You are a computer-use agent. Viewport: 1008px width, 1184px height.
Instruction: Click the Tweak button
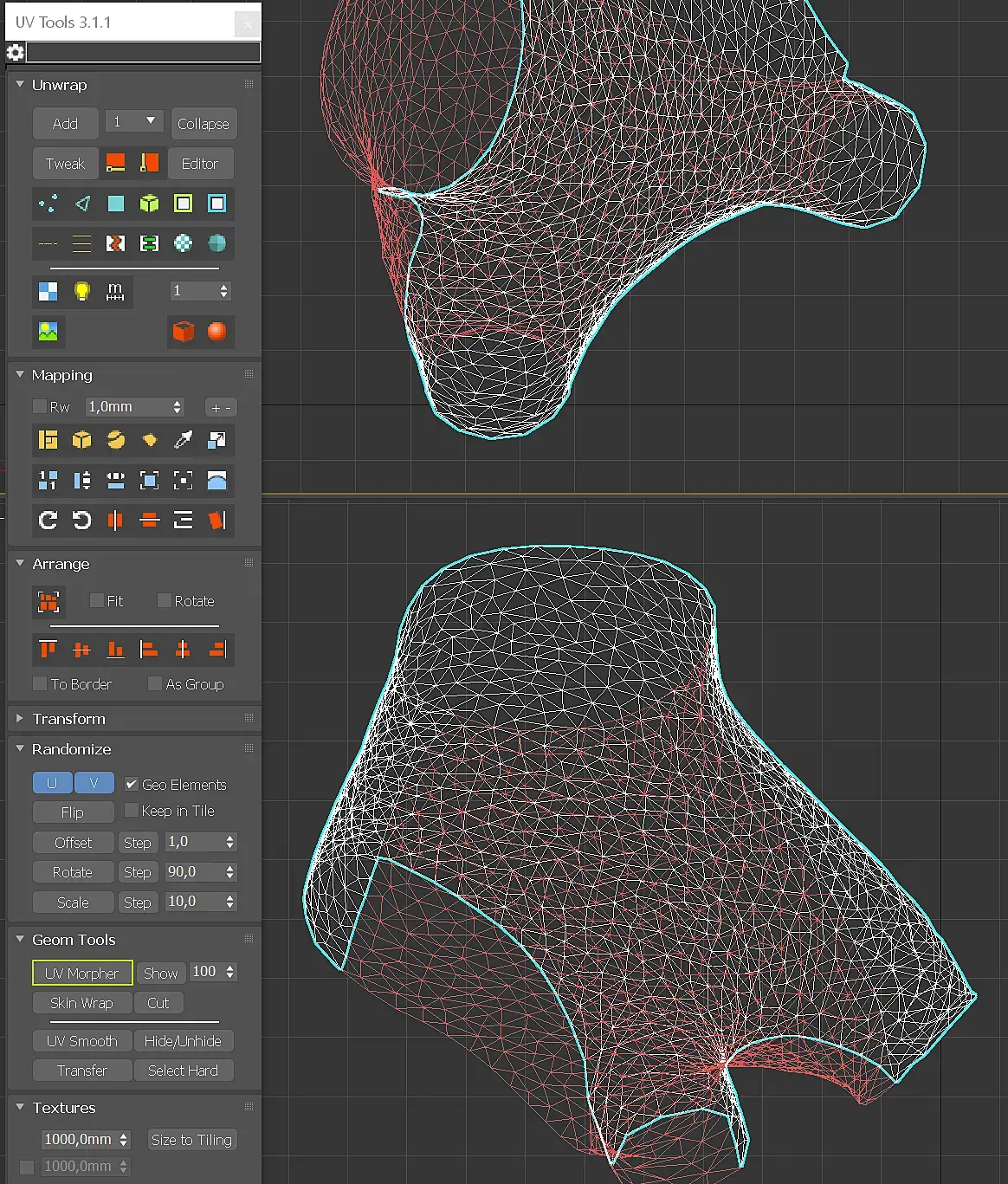65,164
